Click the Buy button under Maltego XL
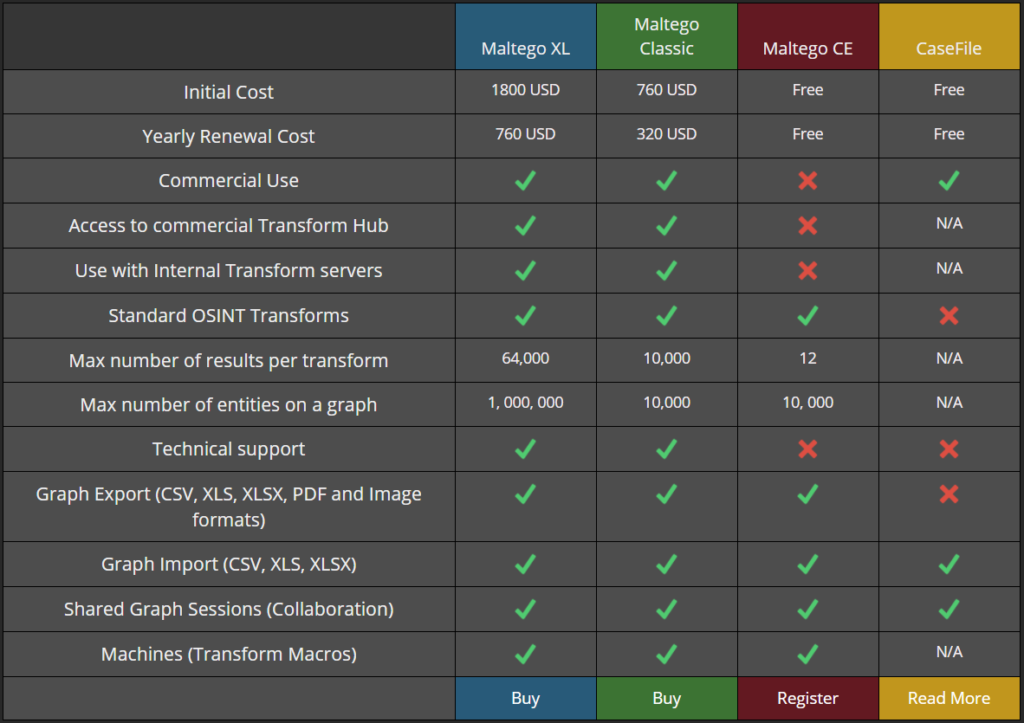This screenshot has width=1024, height=723. point(525,698)
